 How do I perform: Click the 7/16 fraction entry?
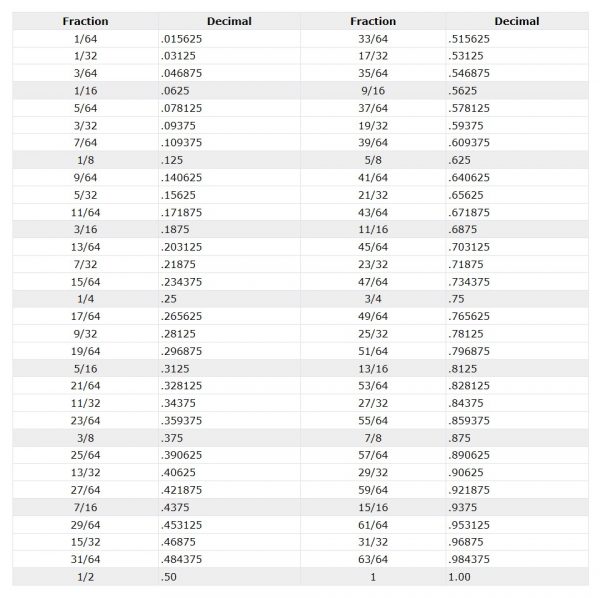tap(85, 507)
